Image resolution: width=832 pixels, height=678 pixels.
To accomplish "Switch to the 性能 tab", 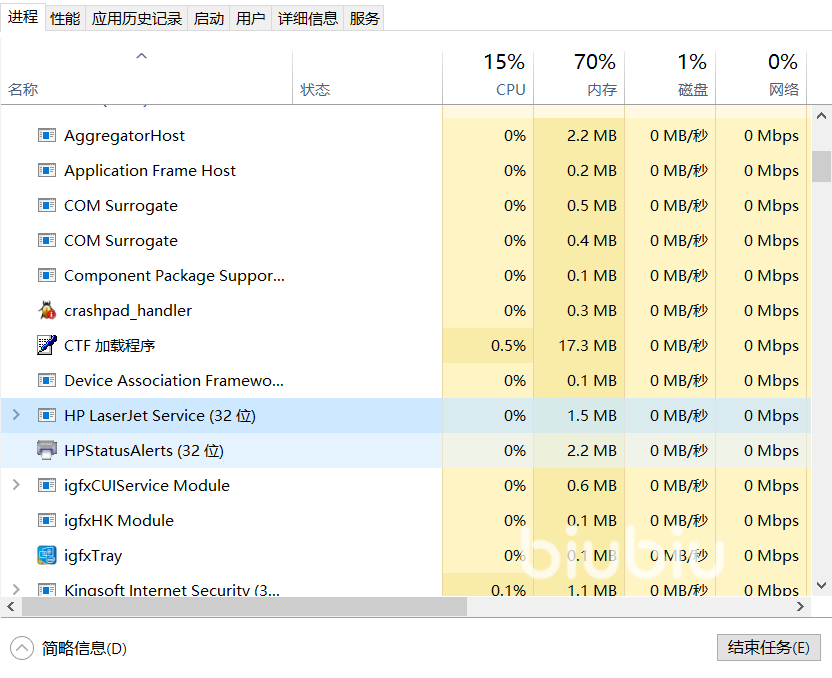I will (65, 18).
